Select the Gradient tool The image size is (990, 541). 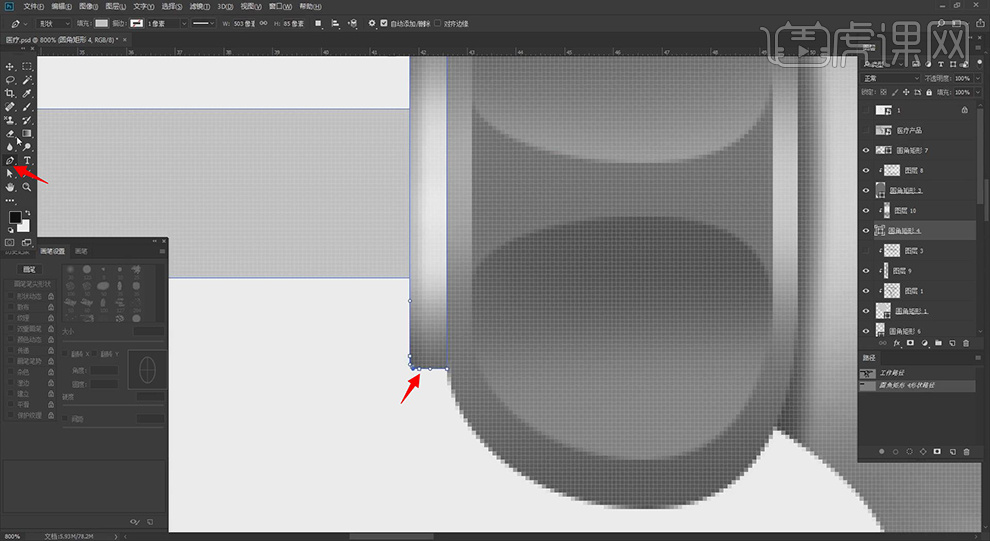27,133
